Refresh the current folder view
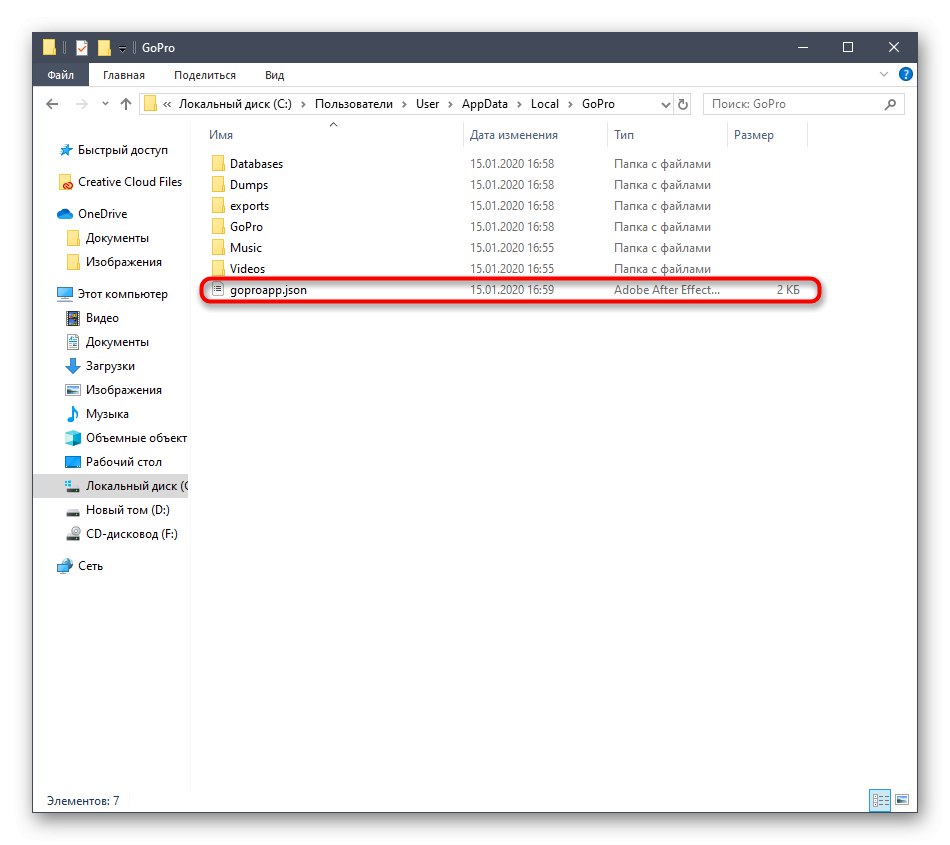 683,104
